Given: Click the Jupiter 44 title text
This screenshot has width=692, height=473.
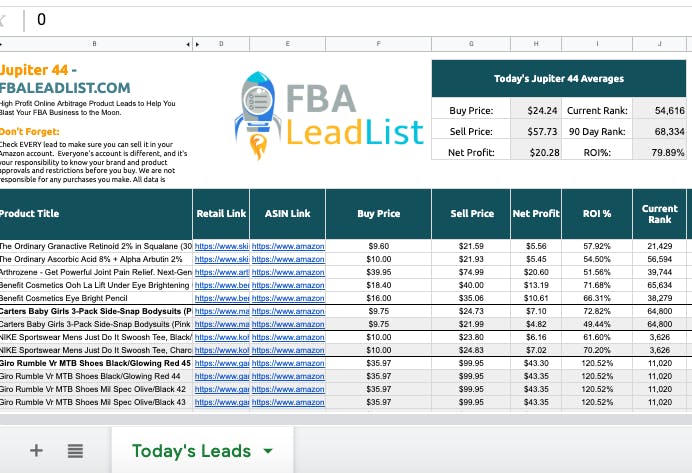Looking at the screenshot, I should click(x=38, y=70).
